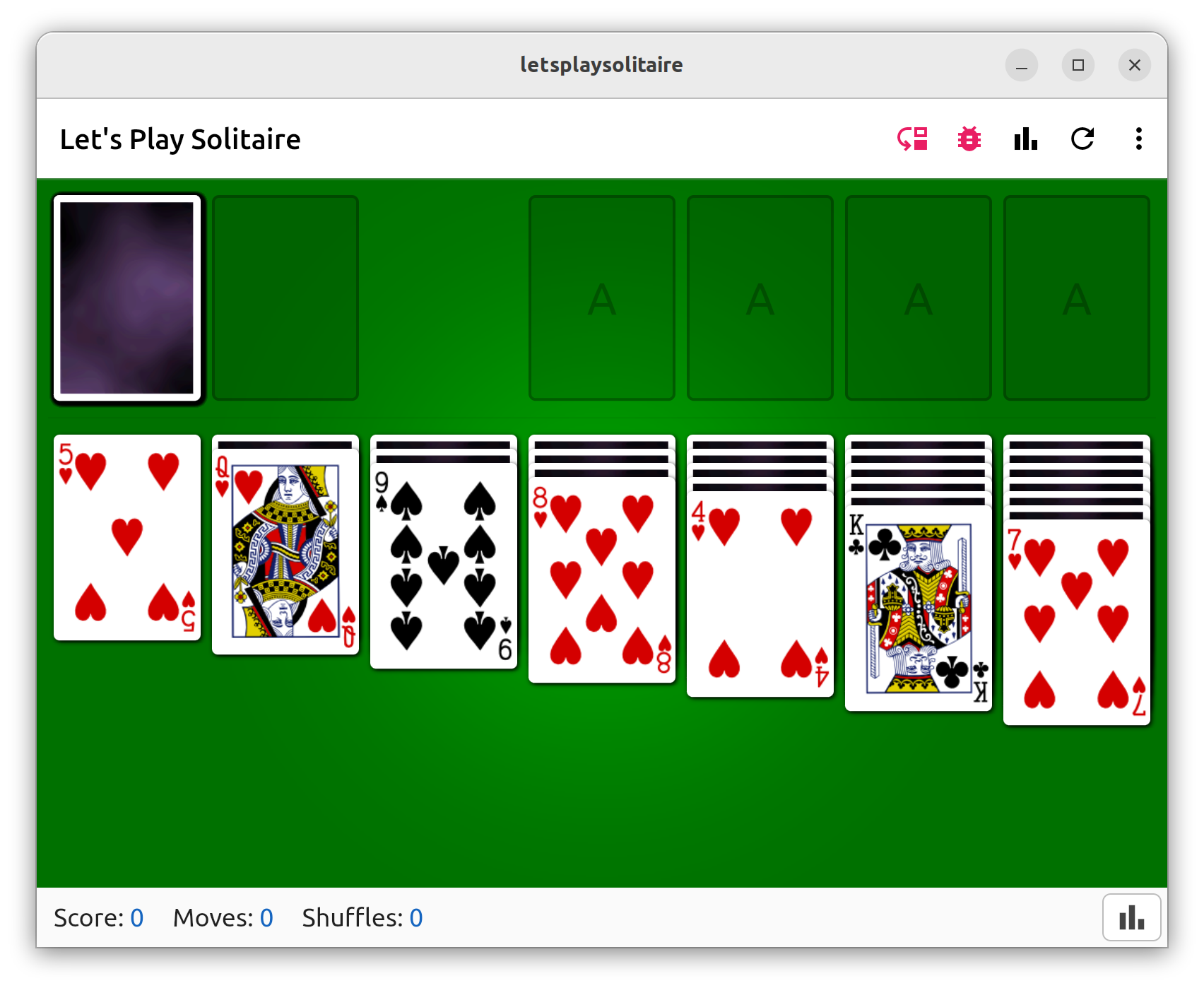The height and width of the screenshot is (988, 1204).
Task: Click the Let's Play Solitaire title
Action: pyautogui.click(x=180, y=139)
